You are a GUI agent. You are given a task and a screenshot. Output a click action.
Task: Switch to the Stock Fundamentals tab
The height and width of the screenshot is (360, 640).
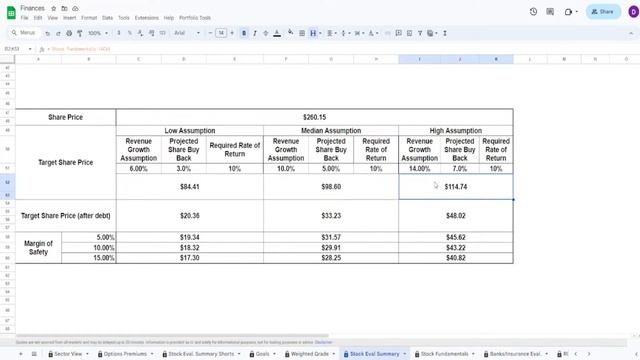(444, 354)
